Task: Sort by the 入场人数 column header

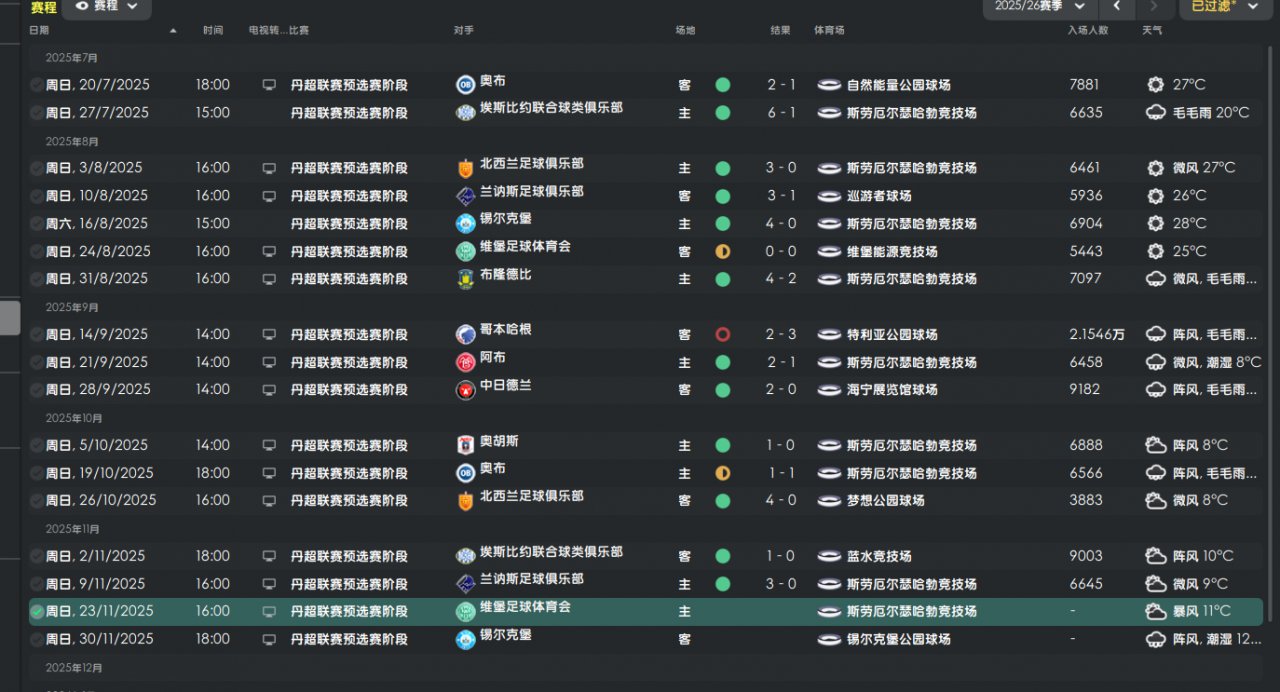Action: [1088, 31]
